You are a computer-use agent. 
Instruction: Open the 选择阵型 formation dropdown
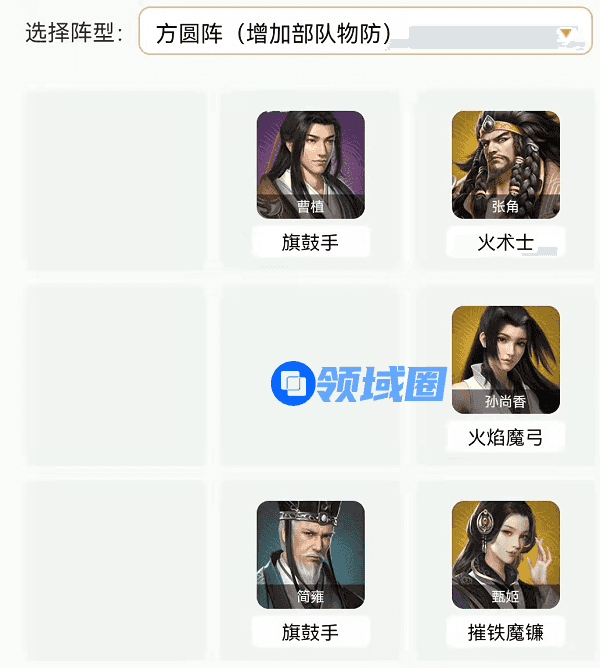tap(365, 31)
